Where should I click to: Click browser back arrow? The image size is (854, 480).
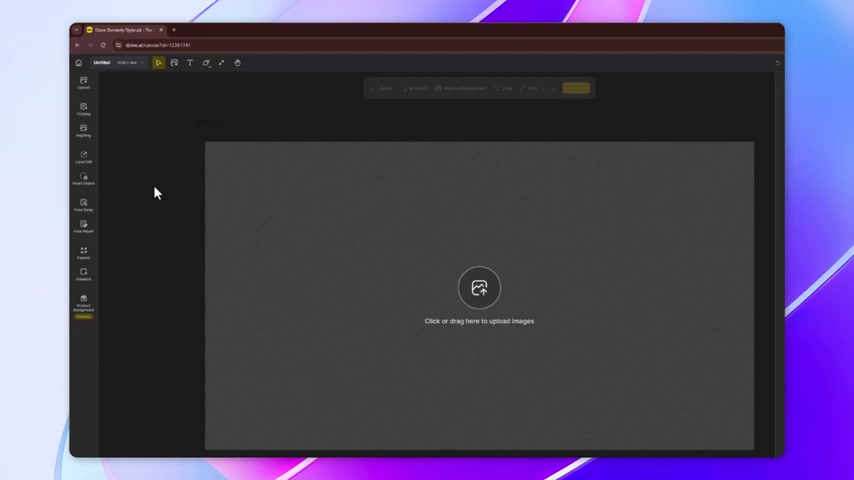click(x=77, y=45)
